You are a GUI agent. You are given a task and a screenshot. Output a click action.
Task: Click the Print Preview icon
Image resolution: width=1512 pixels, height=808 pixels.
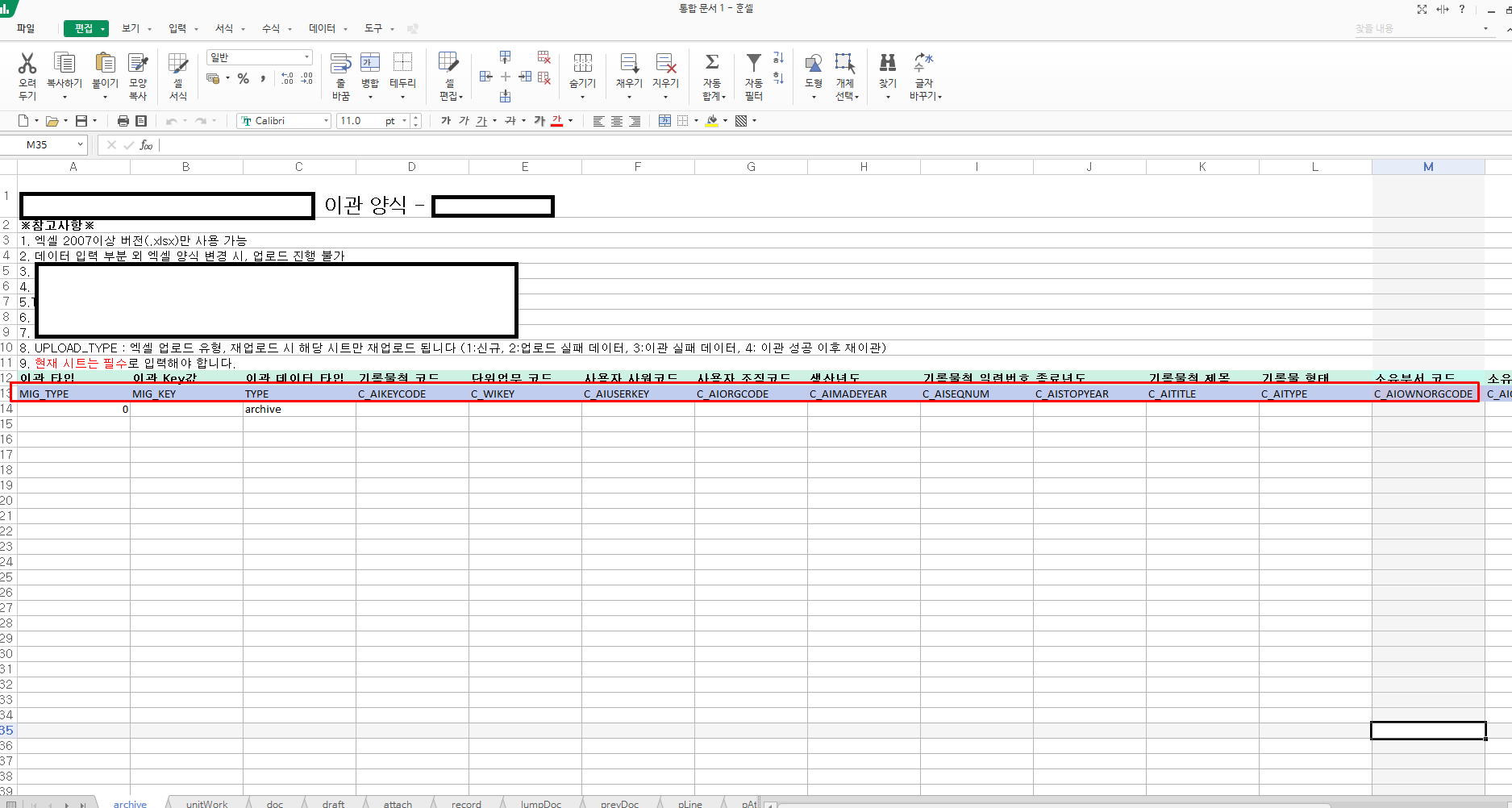pyautogui.click(x=141, y=121)
